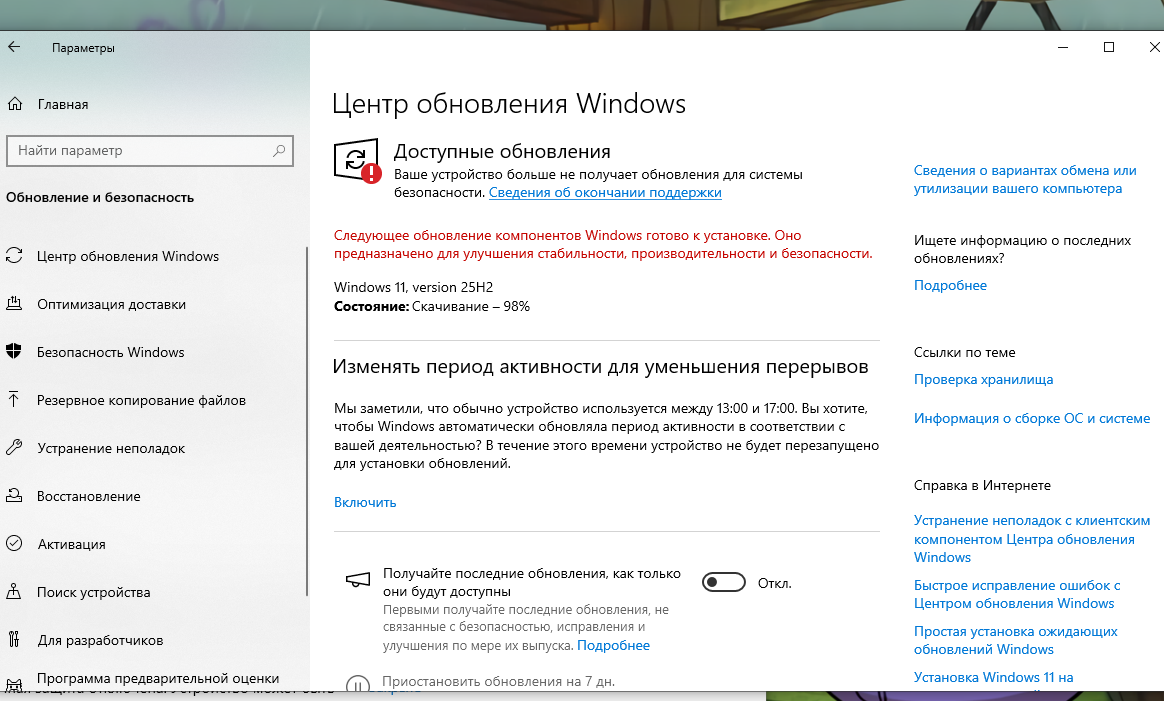Click the Activation checkmark circle icon
1164x701 pixels.
tap(14, 544)
